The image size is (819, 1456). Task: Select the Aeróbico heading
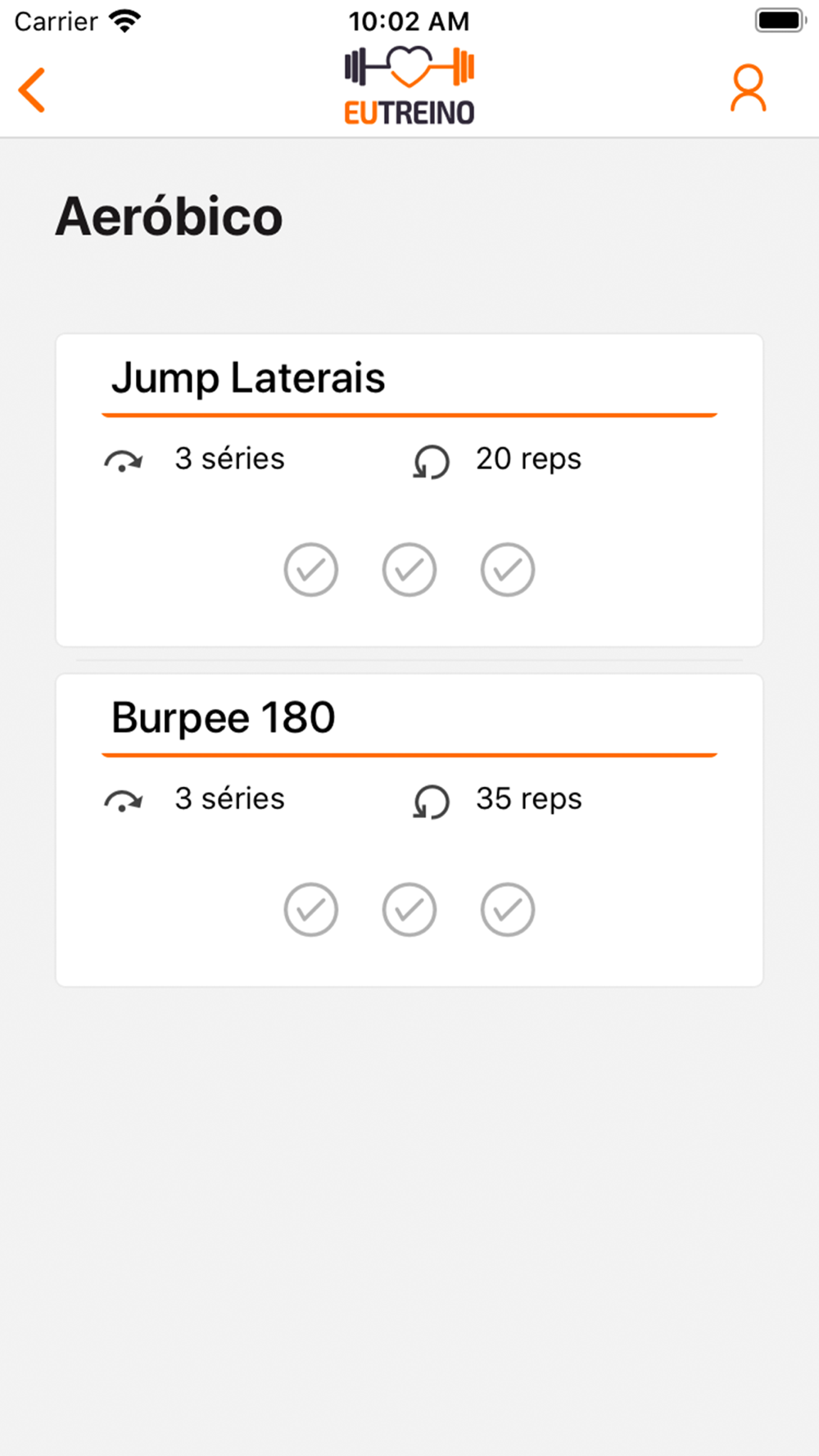coord(169,217)
